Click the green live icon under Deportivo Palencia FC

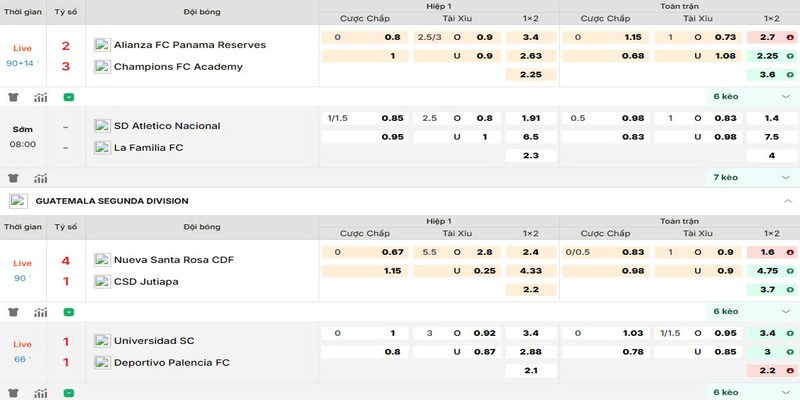pyautogui.click(x=68, y=392)
